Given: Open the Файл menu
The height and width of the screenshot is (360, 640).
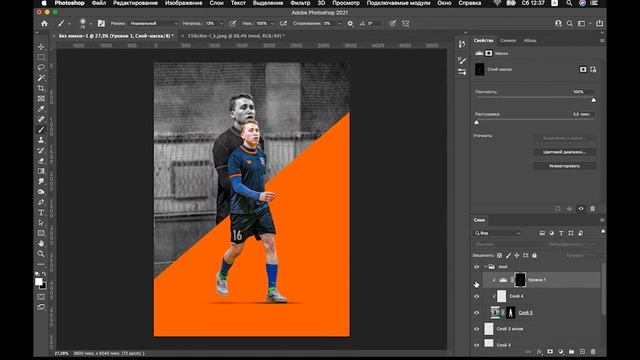Looking at the screenshot, I should 99,3.
